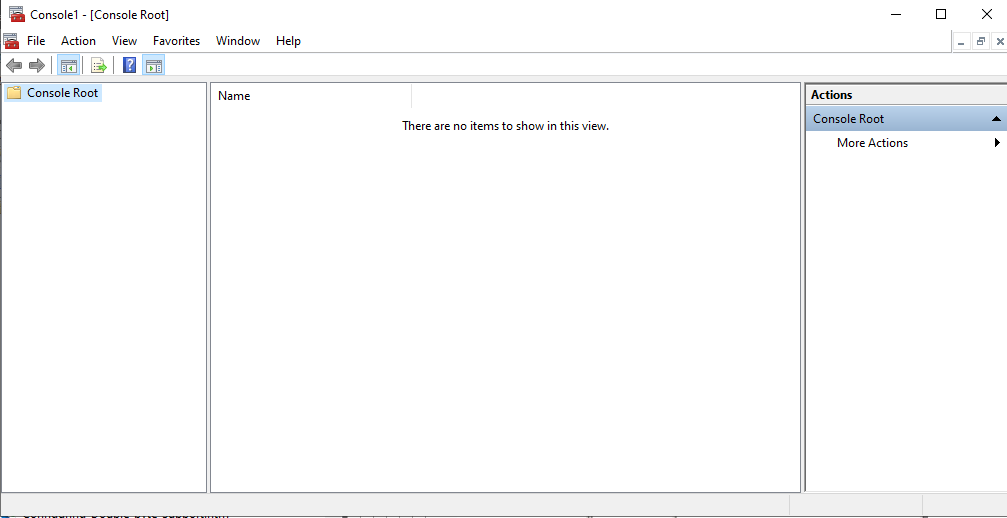Open the Help menu
Viewport: 1007px width, 518px height.
click(288, 41)
